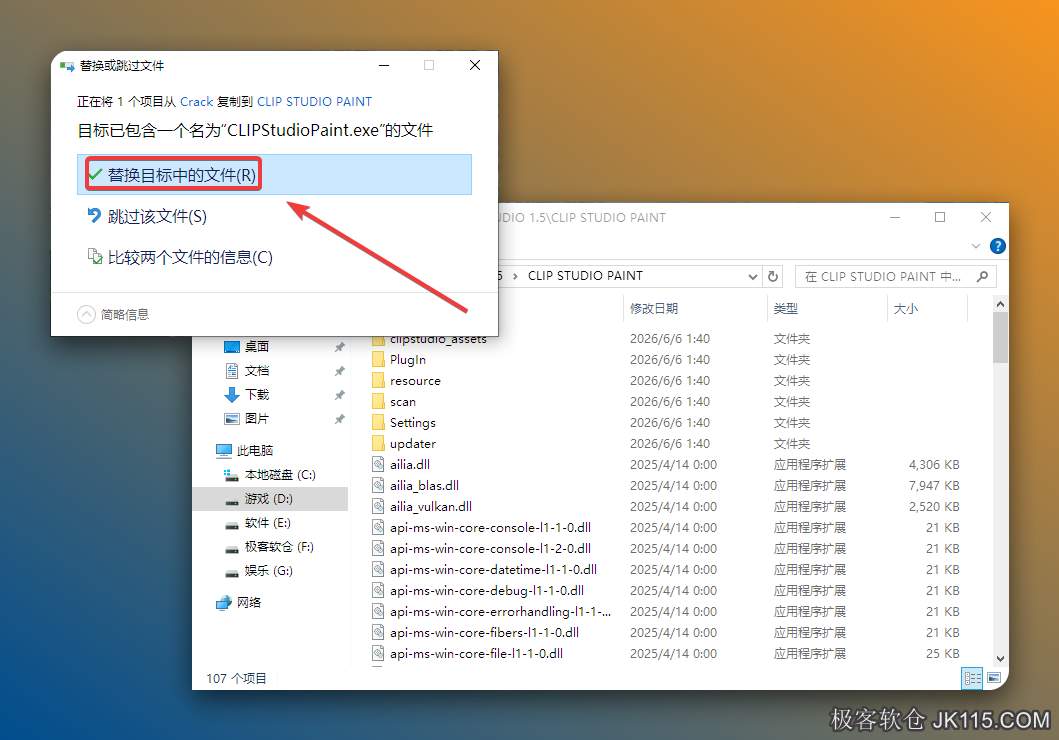Select 娱乐 (G:) drive

click(268, 571)
